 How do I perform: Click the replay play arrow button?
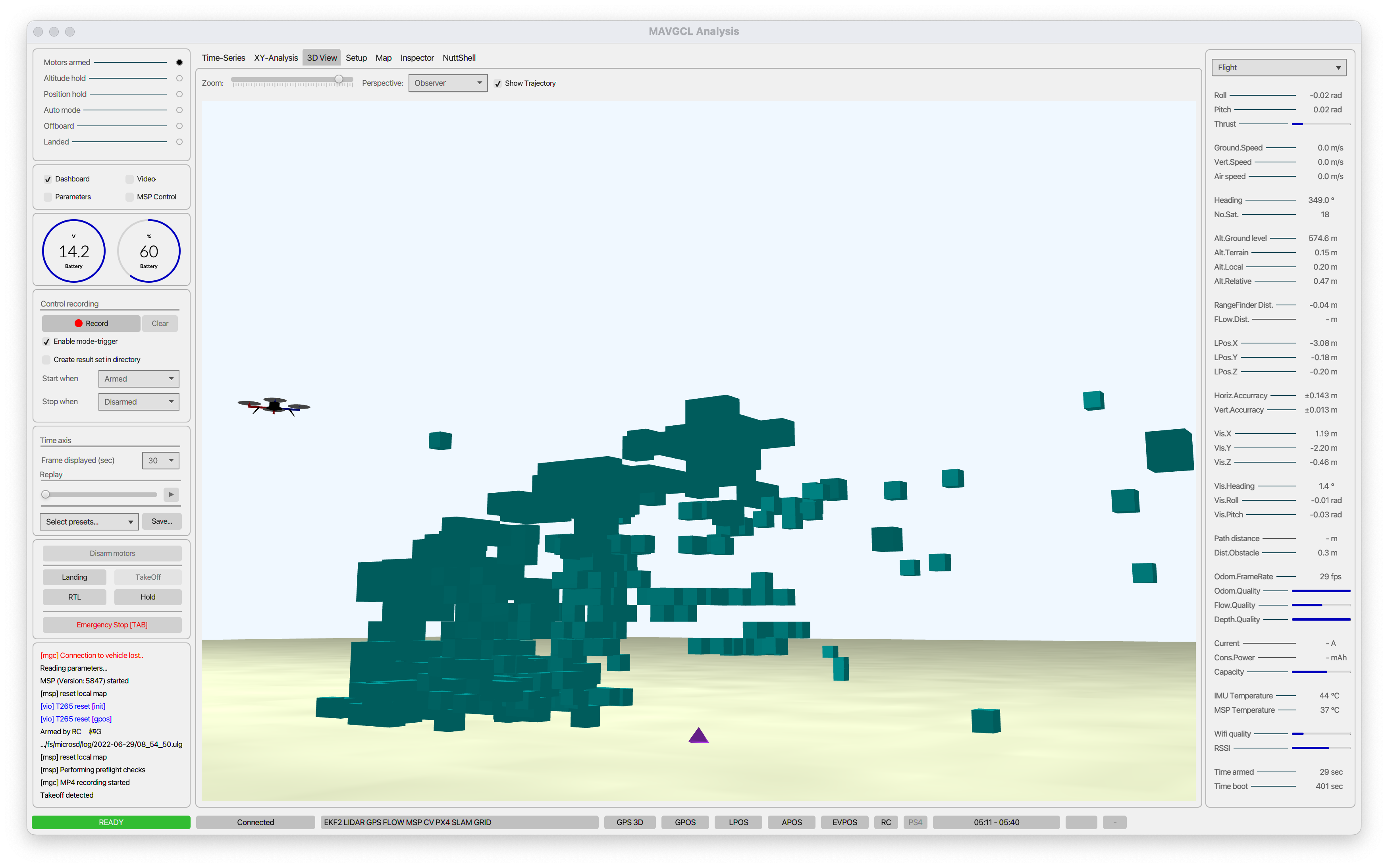point(171,494)
